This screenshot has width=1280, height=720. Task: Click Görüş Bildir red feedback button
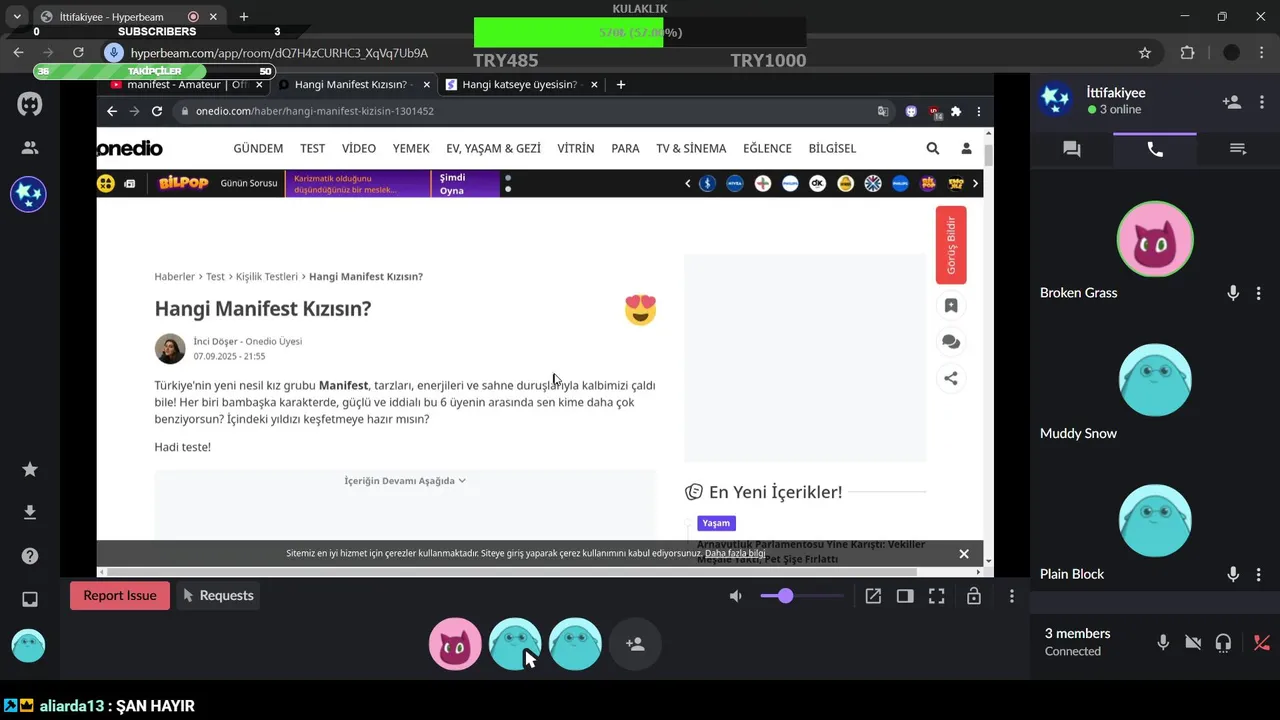[951, 245]
